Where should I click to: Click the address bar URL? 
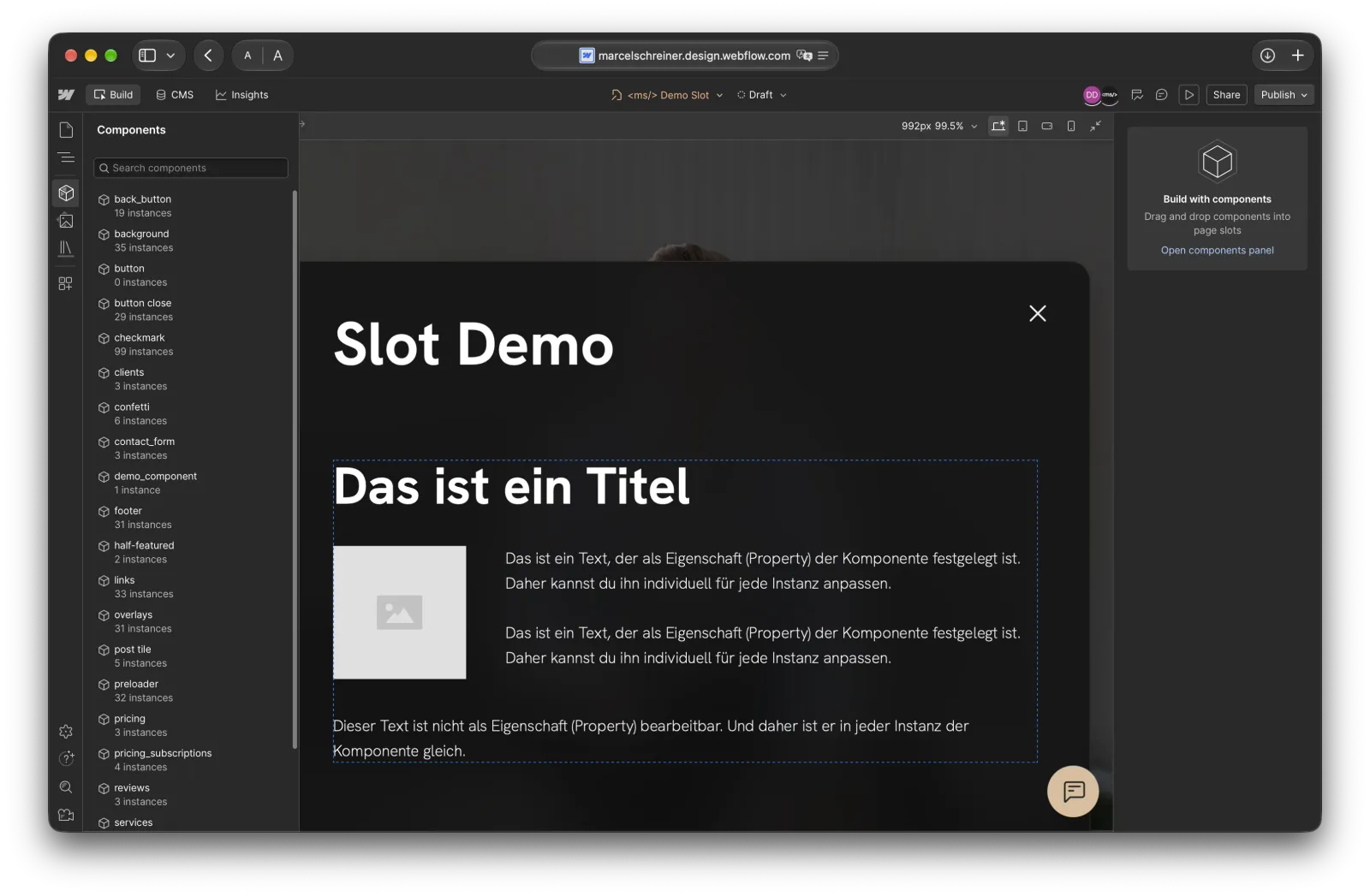(x=694, y=56)
